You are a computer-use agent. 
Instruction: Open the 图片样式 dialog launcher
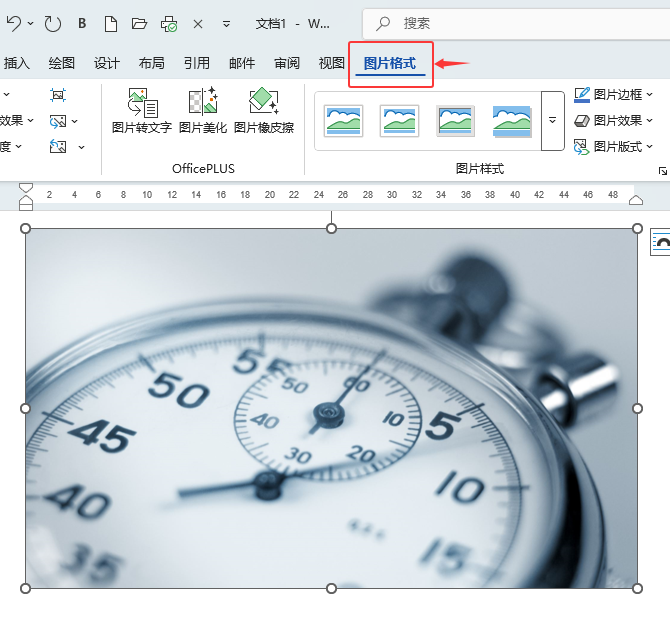[x=663, y=171]
